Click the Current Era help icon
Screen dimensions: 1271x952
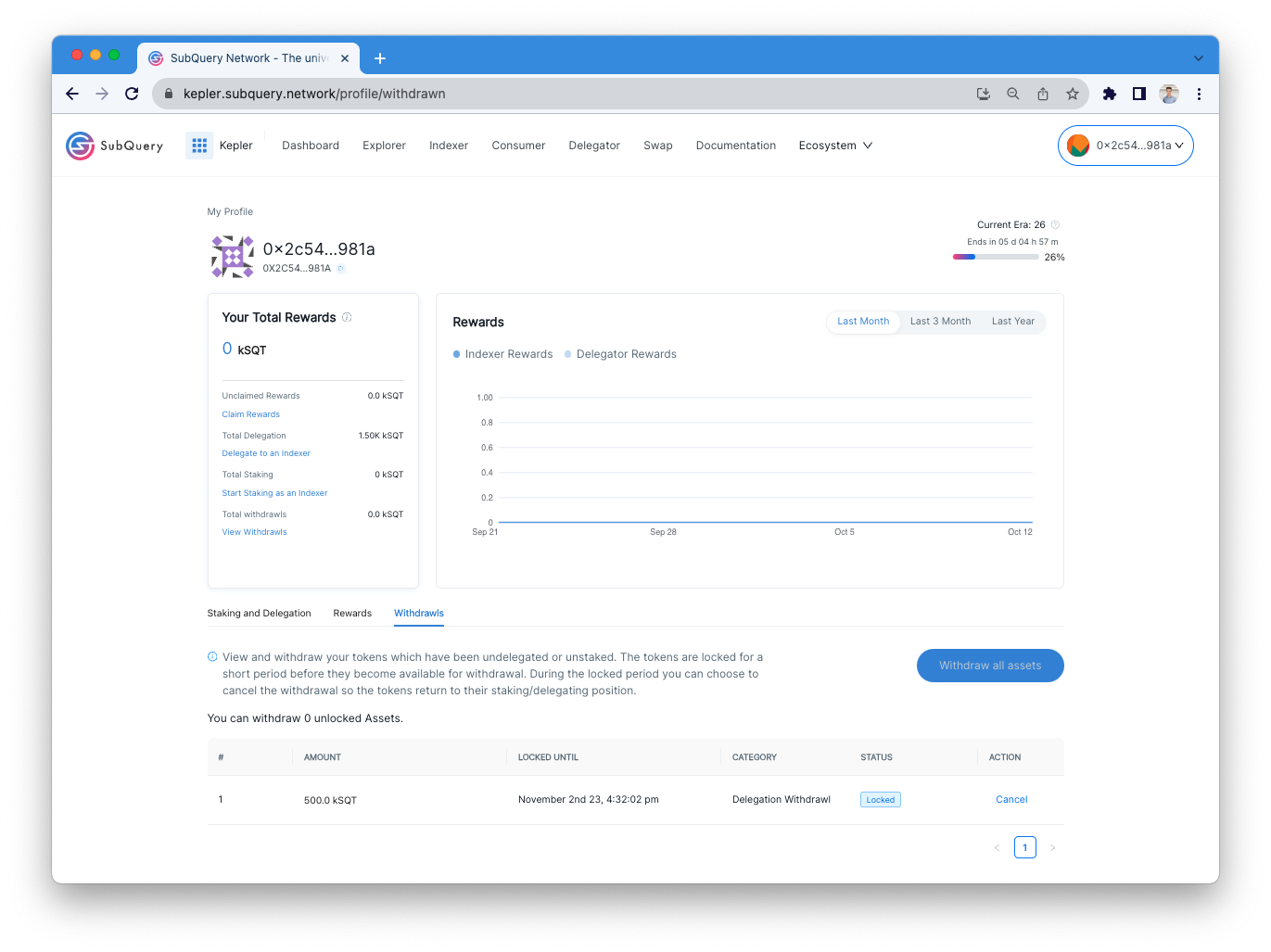pyautogui.click(x=1055, y=224)
